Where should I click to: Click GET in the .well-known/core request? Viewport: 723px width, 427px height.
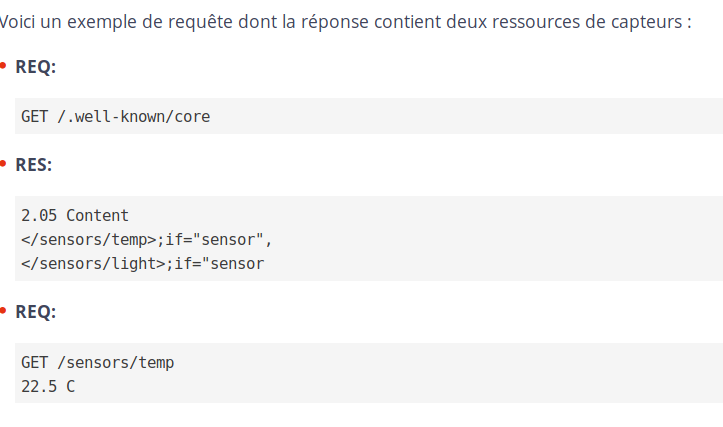coord(35,117)
